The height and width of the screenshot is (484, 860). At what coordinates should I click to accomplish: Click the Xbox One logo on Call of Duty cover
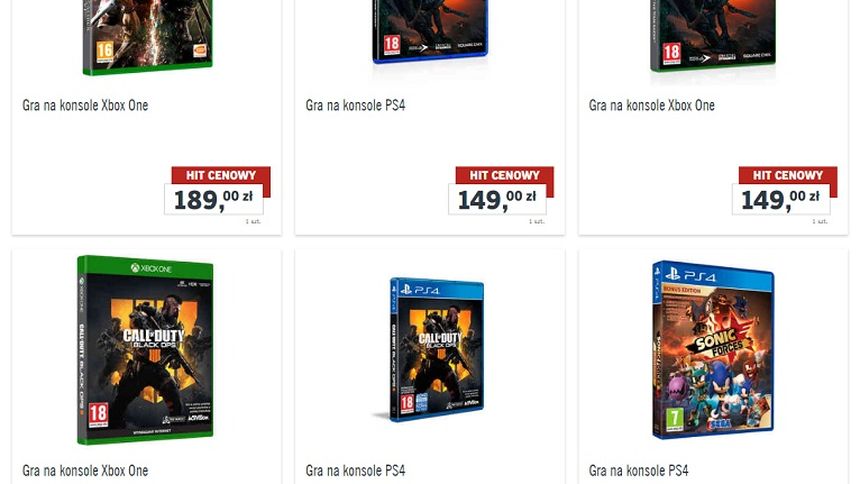click(151, 268)
